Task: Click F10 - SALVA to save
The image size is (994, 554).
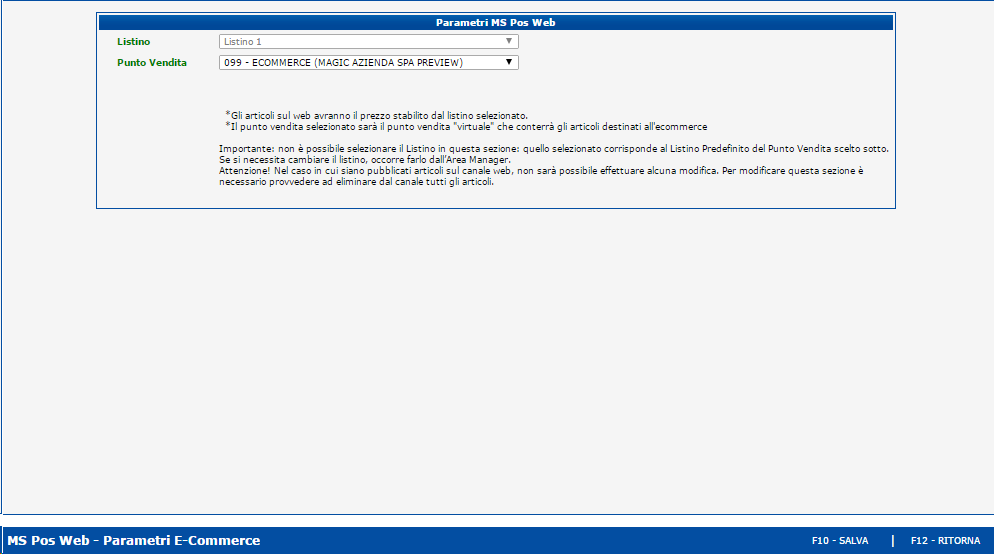Action: [839, 541]
